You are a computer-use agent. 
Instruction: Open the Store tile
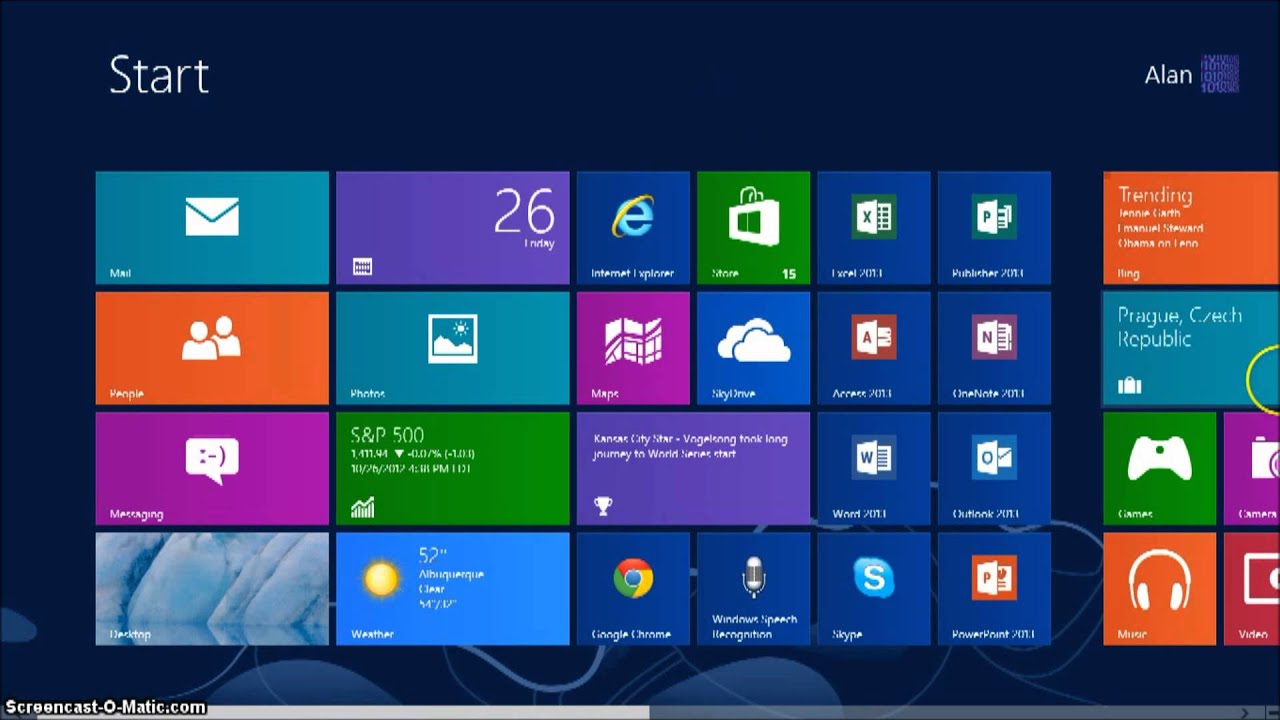point(753,228)
